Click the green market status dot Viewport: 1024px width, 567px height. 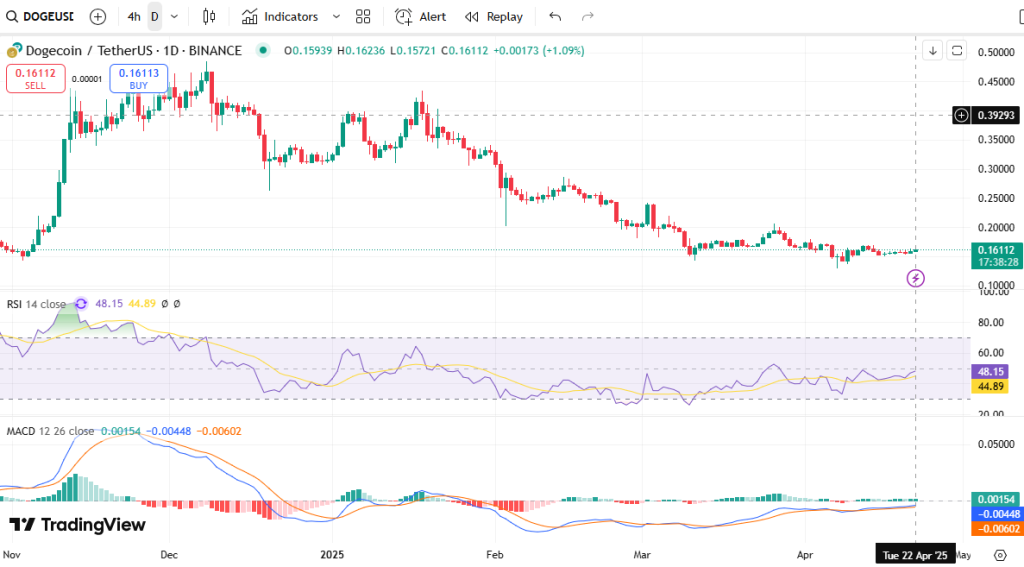(263, 50)
